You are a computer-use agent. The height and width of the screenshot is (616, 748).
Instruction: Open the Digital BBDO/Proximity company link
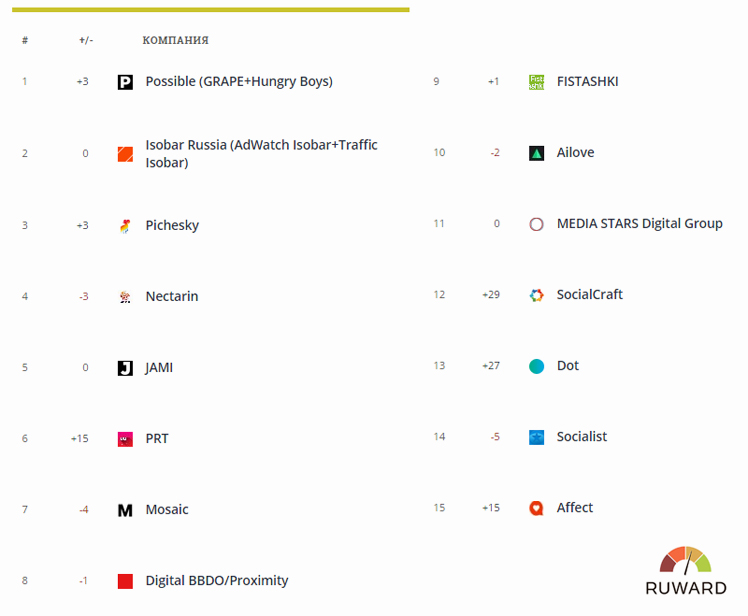point(217,581)
